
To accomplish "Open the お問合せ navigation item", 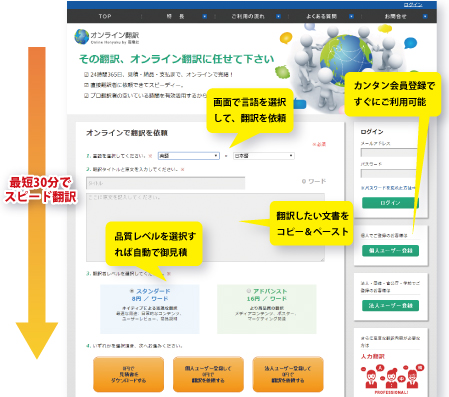I will 395,16.
